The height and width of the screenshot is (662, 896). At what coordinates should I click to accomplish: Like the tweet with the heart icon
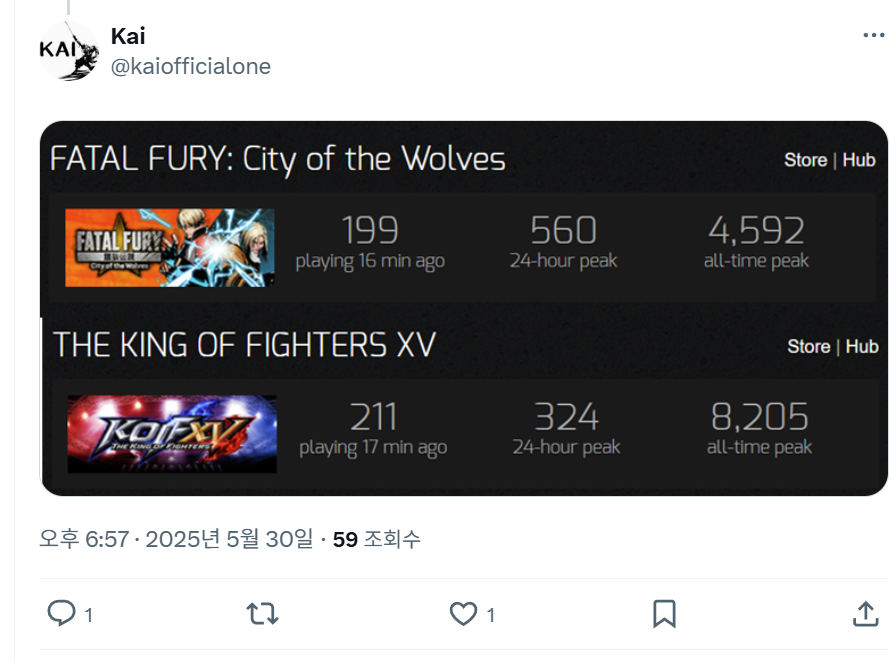click(463, 613)
